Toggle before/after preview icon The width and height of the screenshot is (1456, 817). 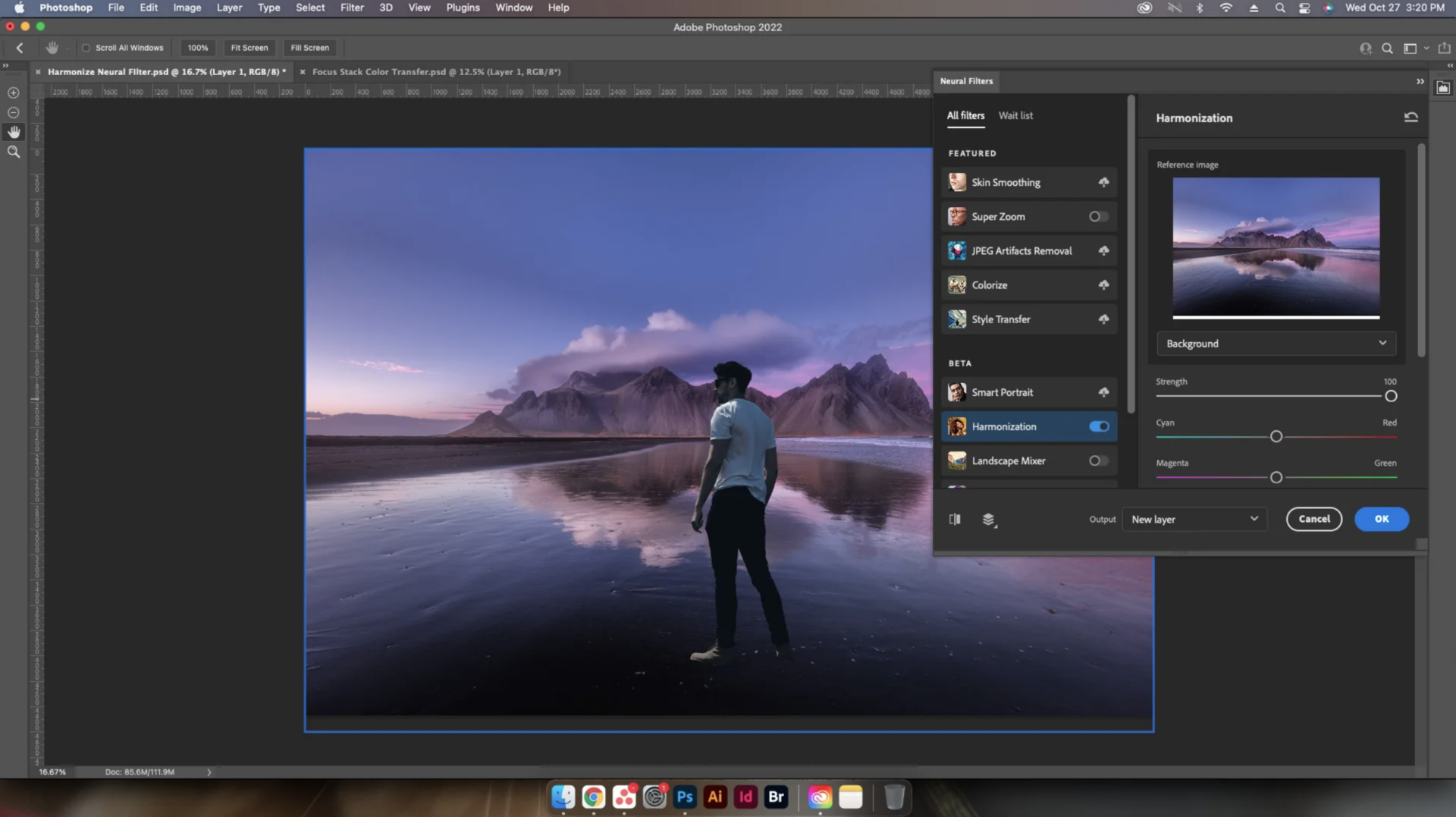point(955,520)
